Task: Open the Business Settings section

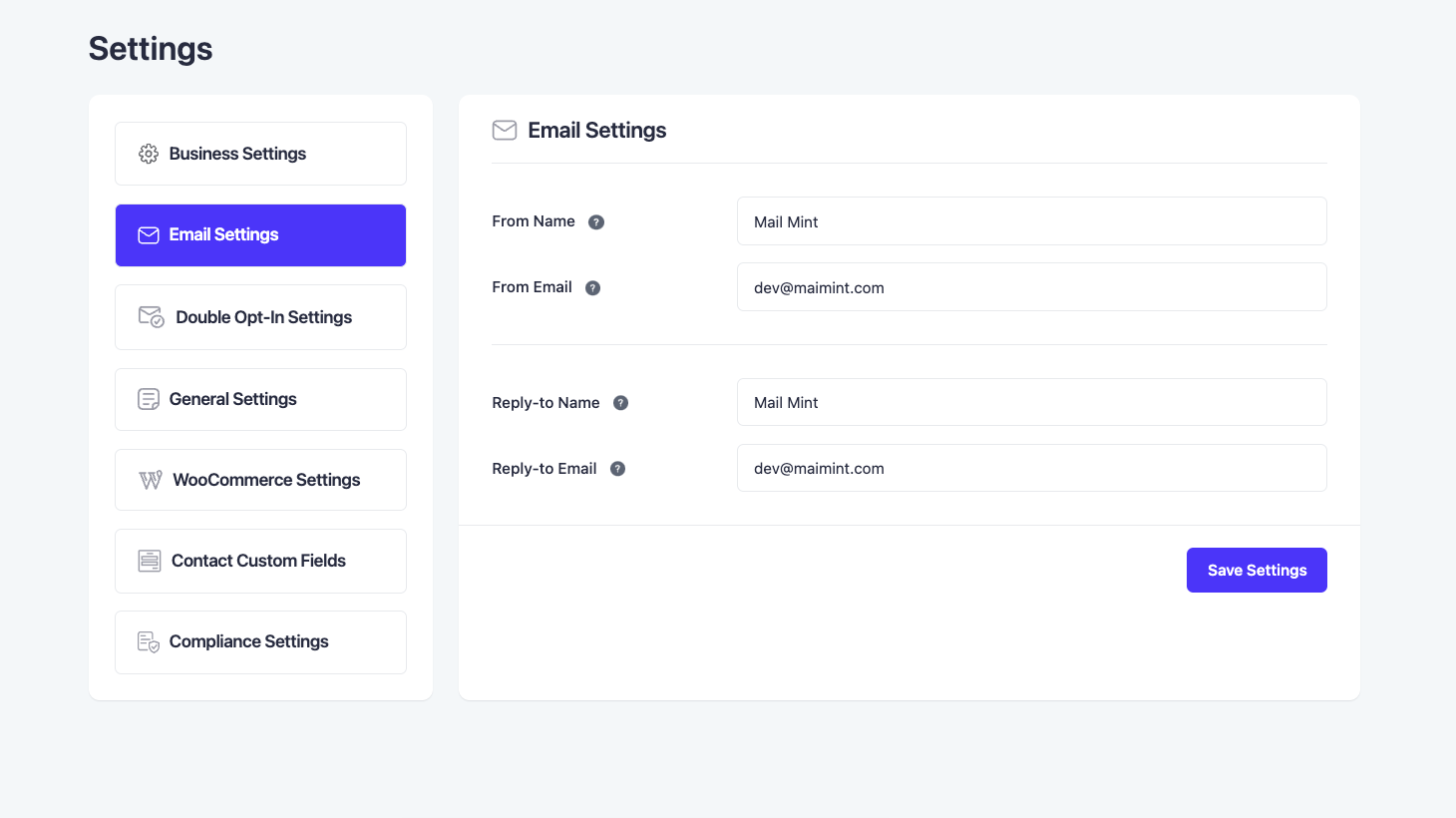Action: coord(260,154)
